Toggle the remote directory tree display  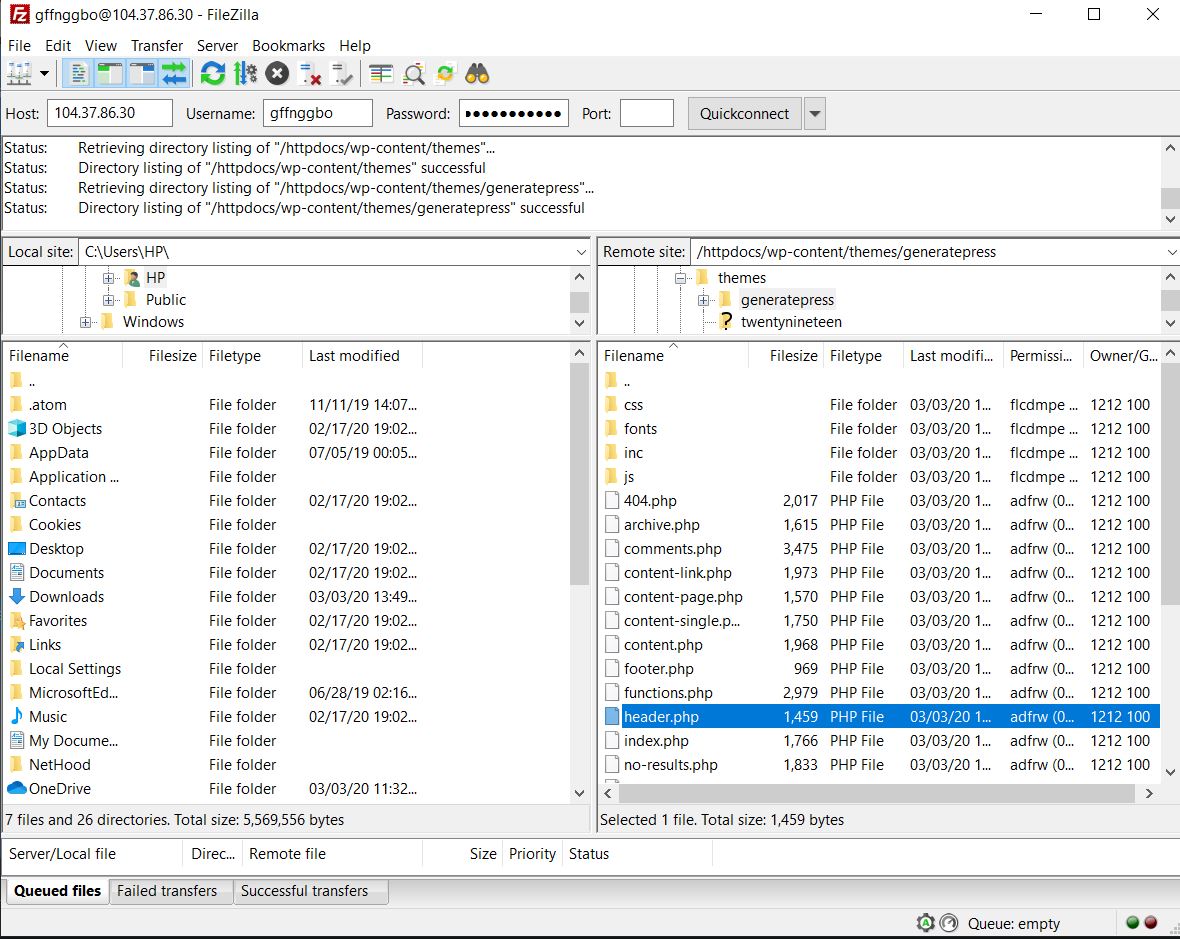141,74
